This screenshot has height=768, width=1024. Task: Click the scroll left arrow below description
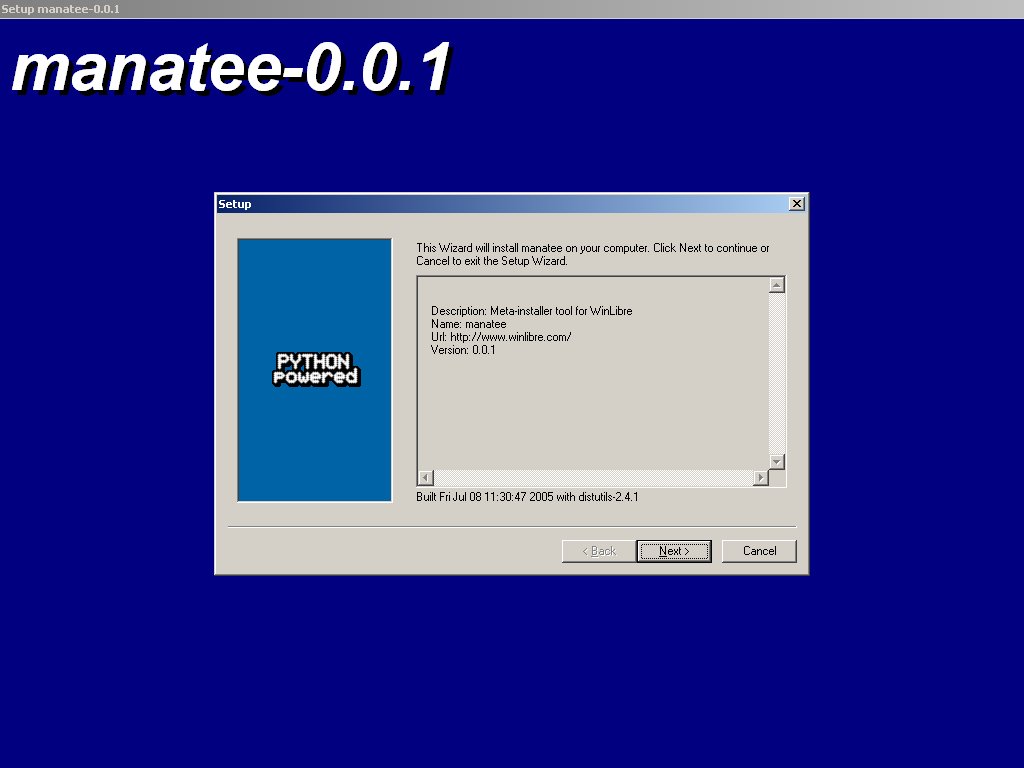425,478
